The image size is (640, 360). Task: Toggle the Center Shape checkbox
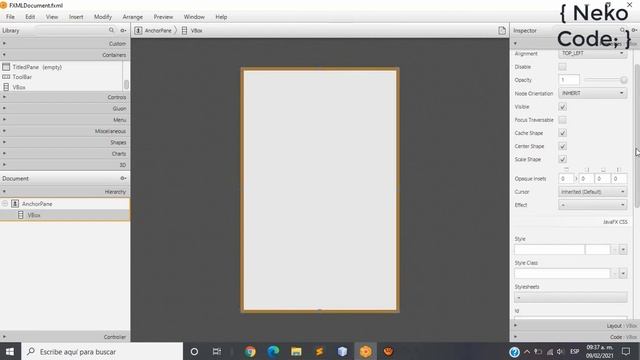click(x=562, y=146)
